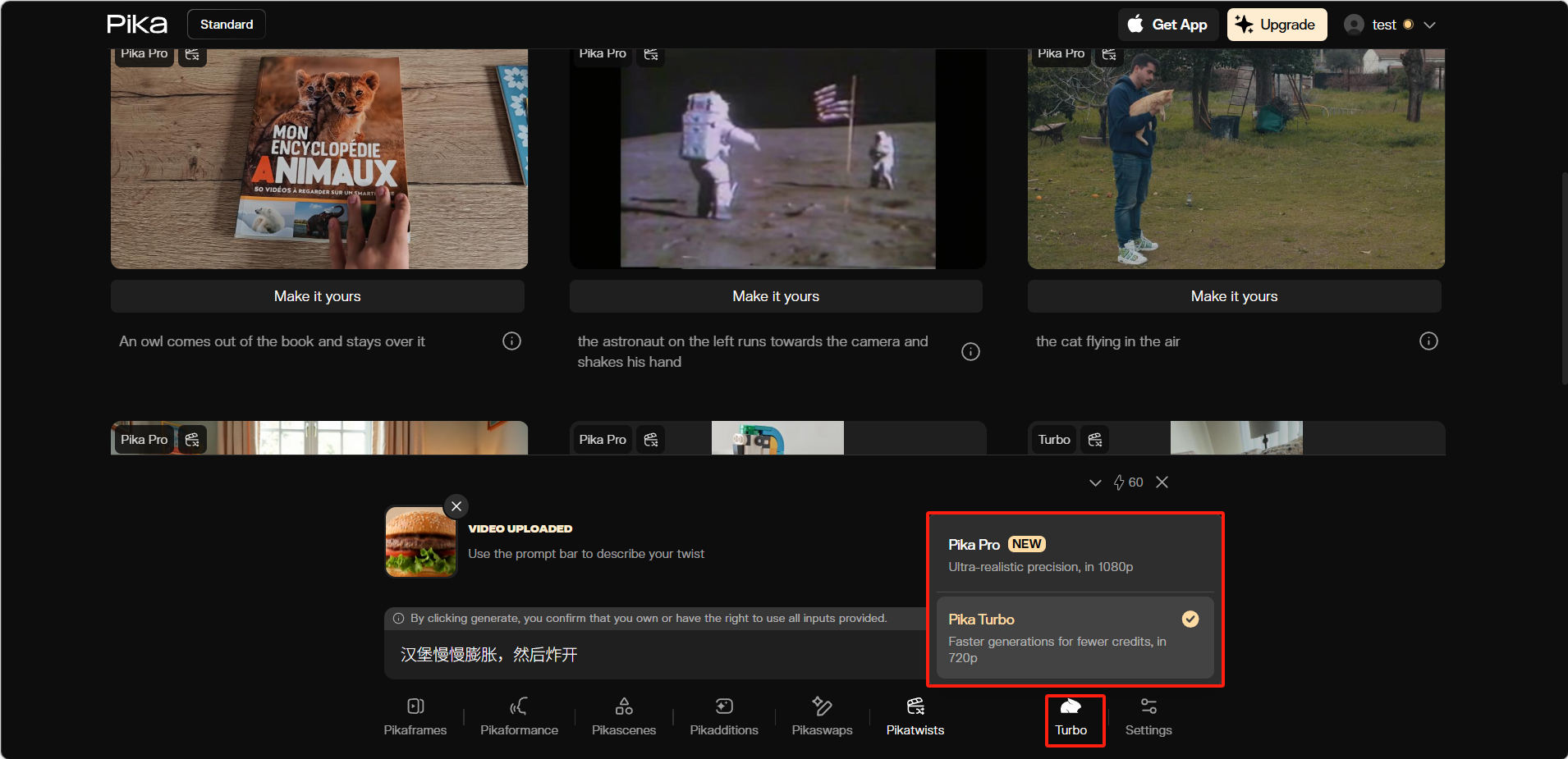Click the checkmark on Pika Turbo
The image size is (1568, 759).
pos(1190,620)
